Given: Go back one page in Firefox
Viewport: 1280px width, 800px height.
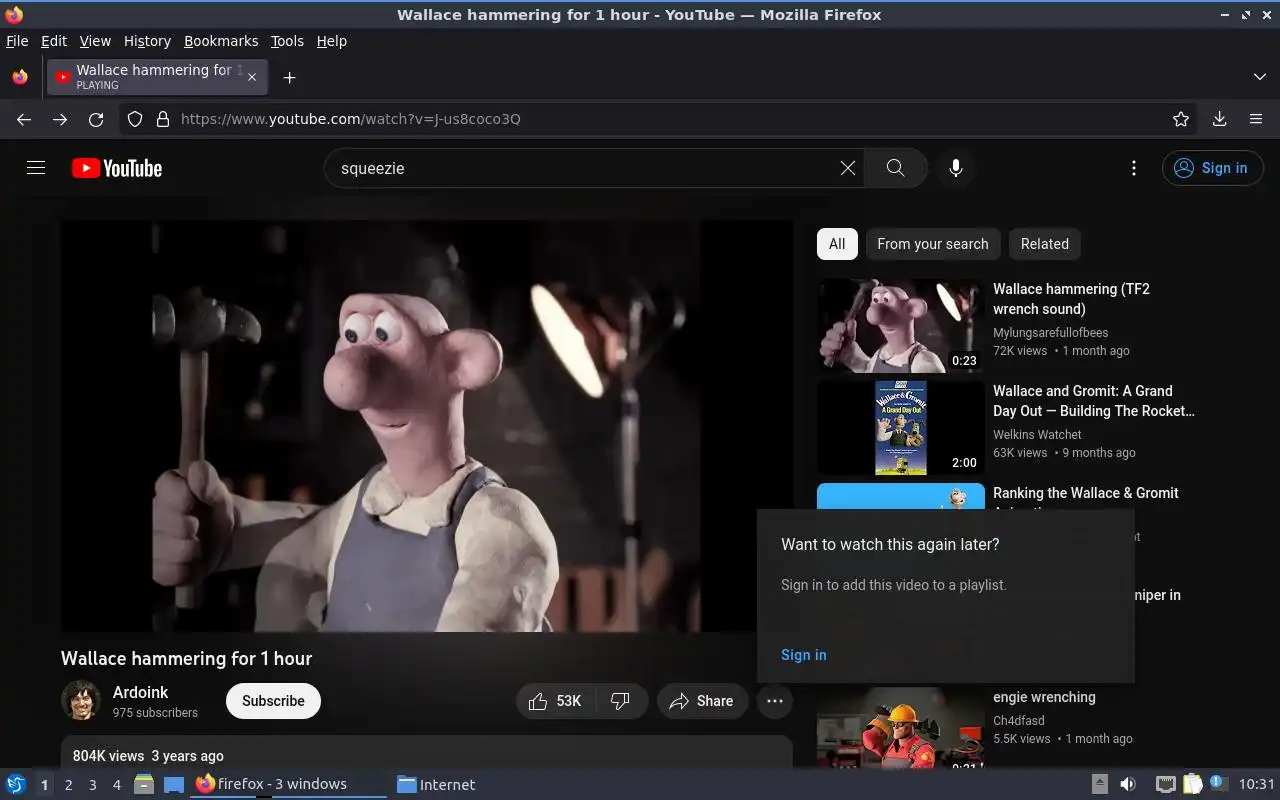Looking at the screenshot, I should click(24, 119).
